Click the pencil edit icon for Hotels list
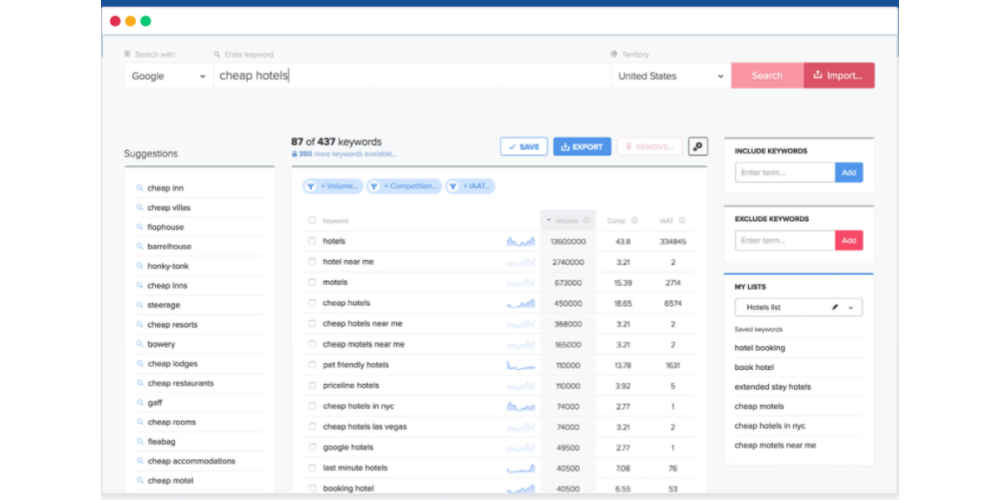 coord(835,308)
